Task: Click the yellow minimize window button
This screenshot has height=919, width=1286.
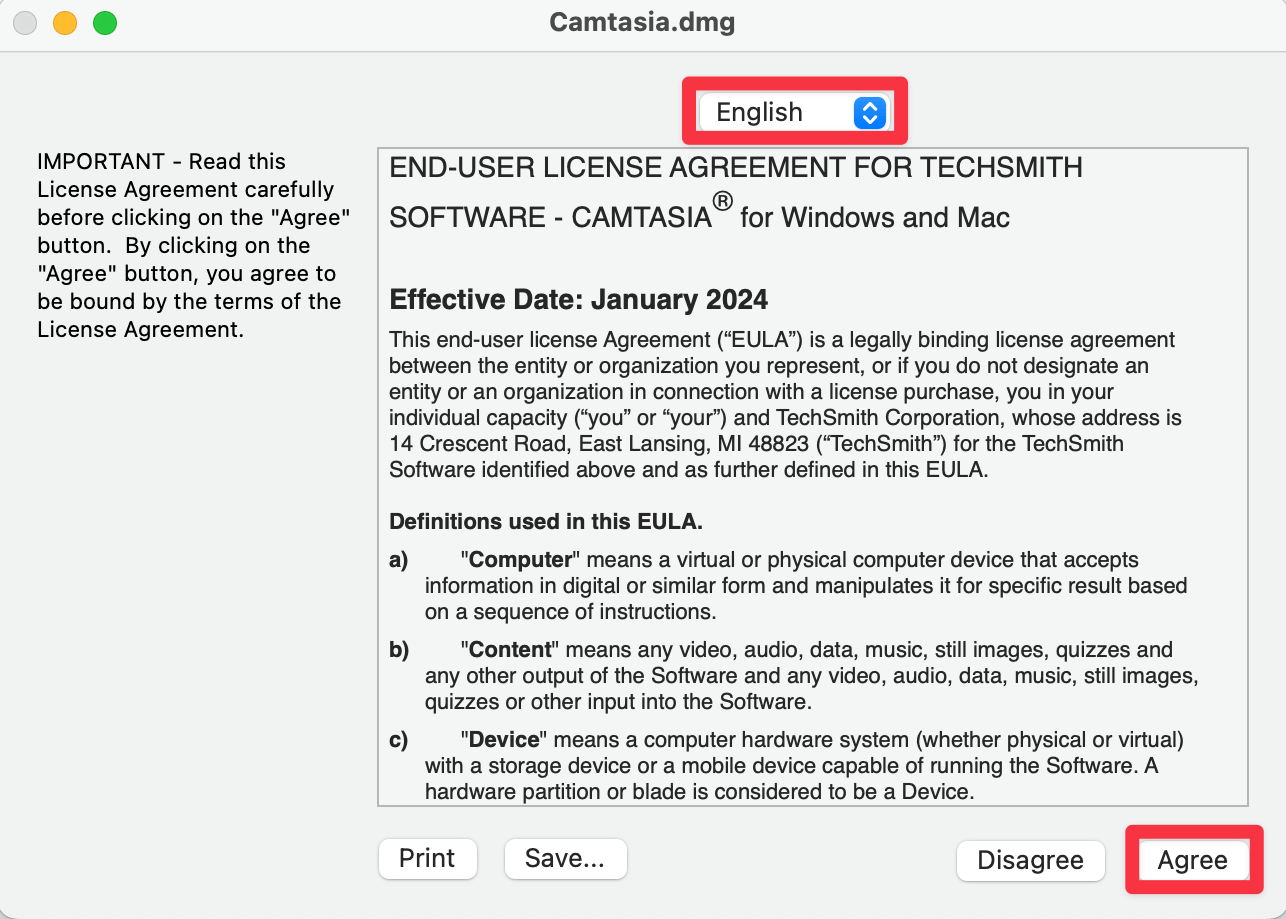Action: coord(65,23)
